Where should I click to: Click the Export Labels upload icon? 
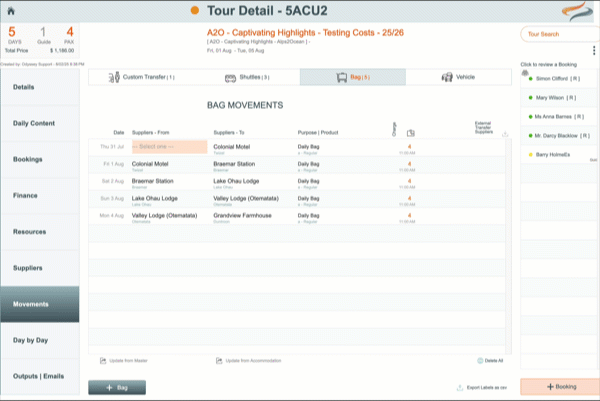[460, 388]
